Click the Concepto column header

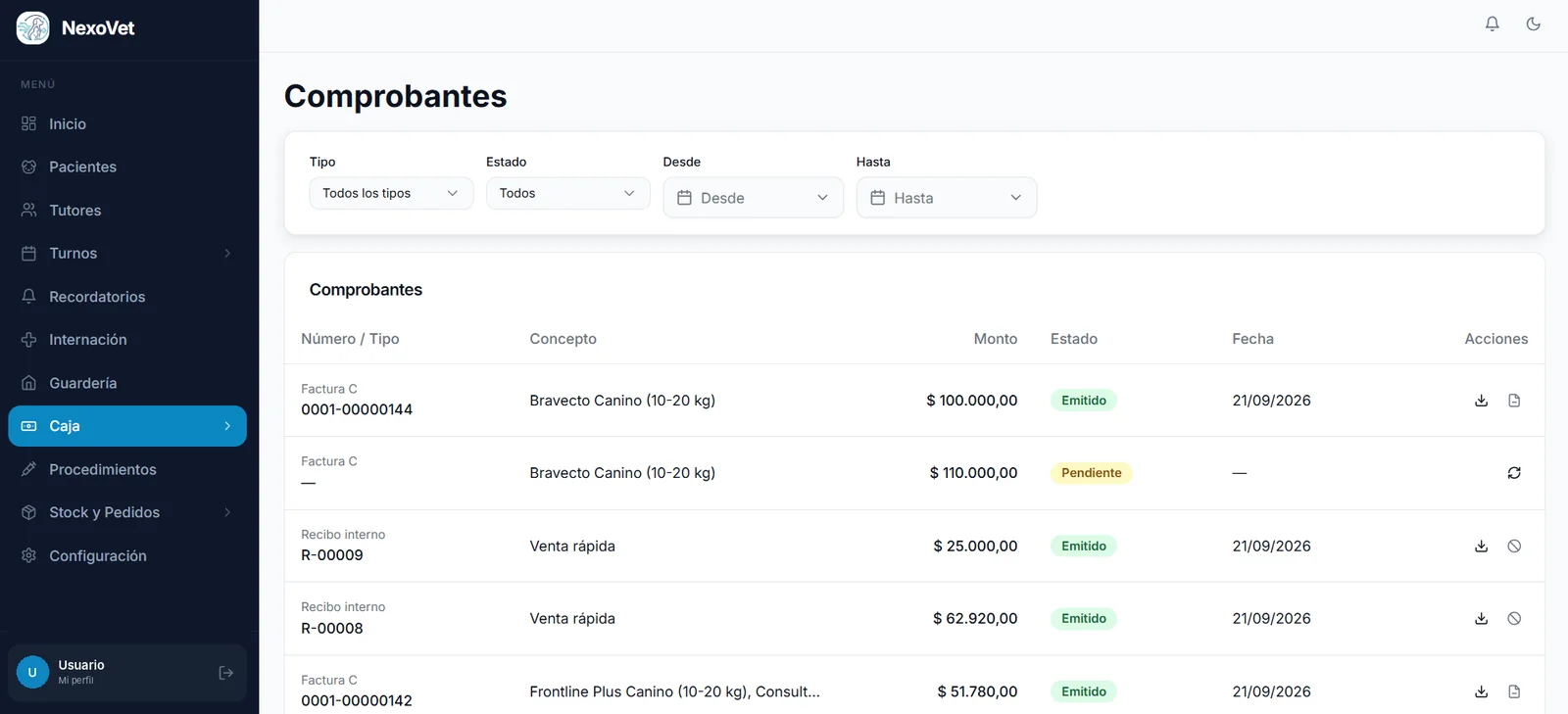563,339
